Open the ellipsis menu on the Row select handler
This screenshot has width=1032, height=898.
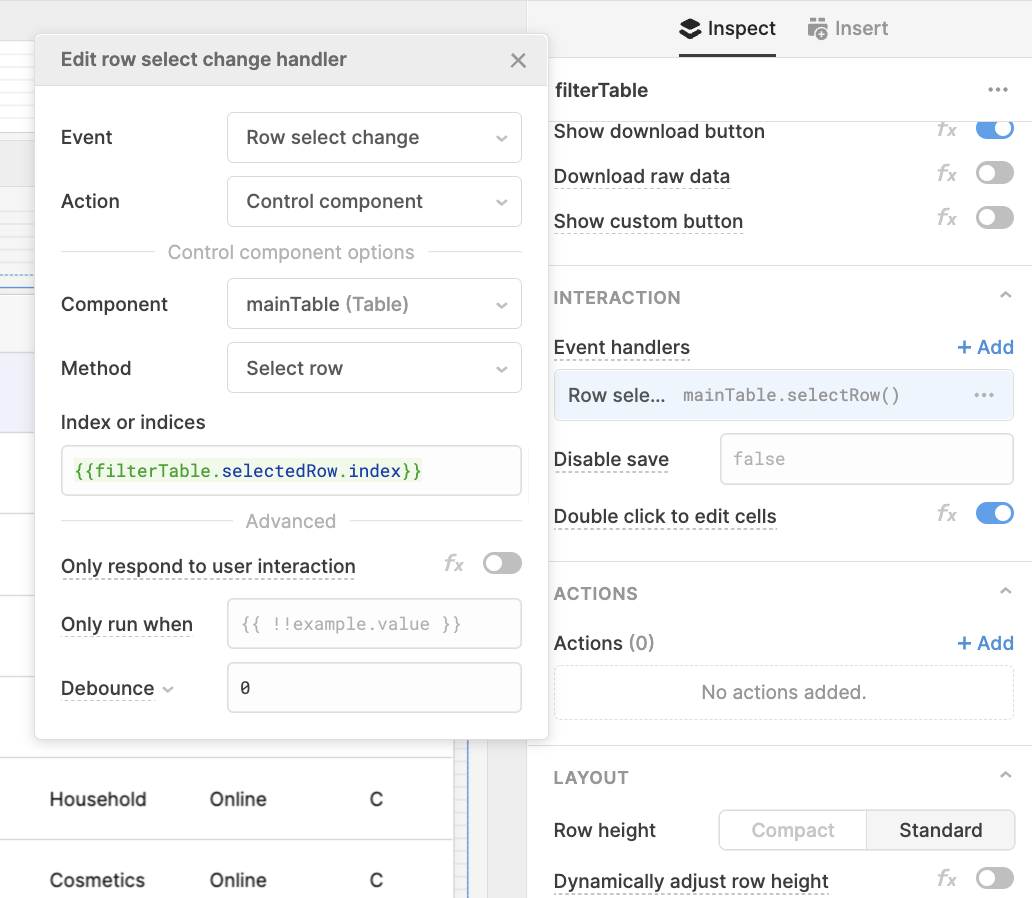(x=983, y=395)
